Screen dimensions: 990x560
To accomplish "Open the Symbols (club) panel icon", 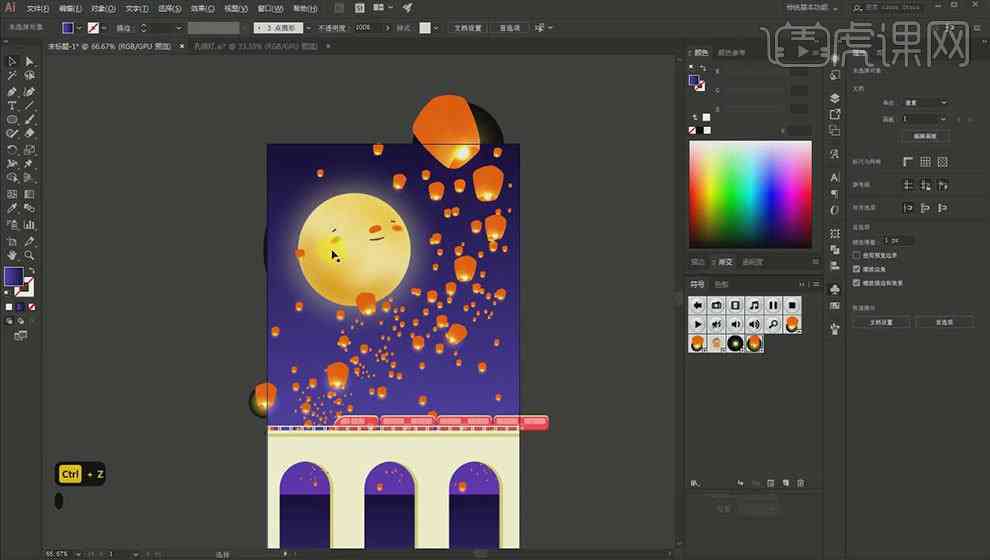I will (835, 289).
